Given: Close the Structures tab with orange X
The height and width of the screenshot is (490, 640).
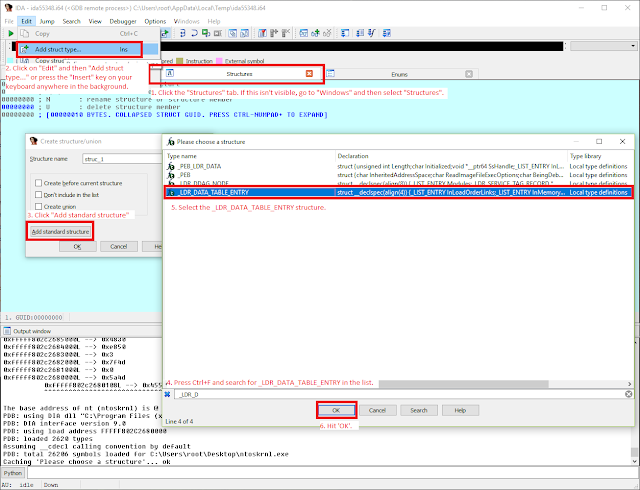Looking at the screenshot, I should coord(309,74).
